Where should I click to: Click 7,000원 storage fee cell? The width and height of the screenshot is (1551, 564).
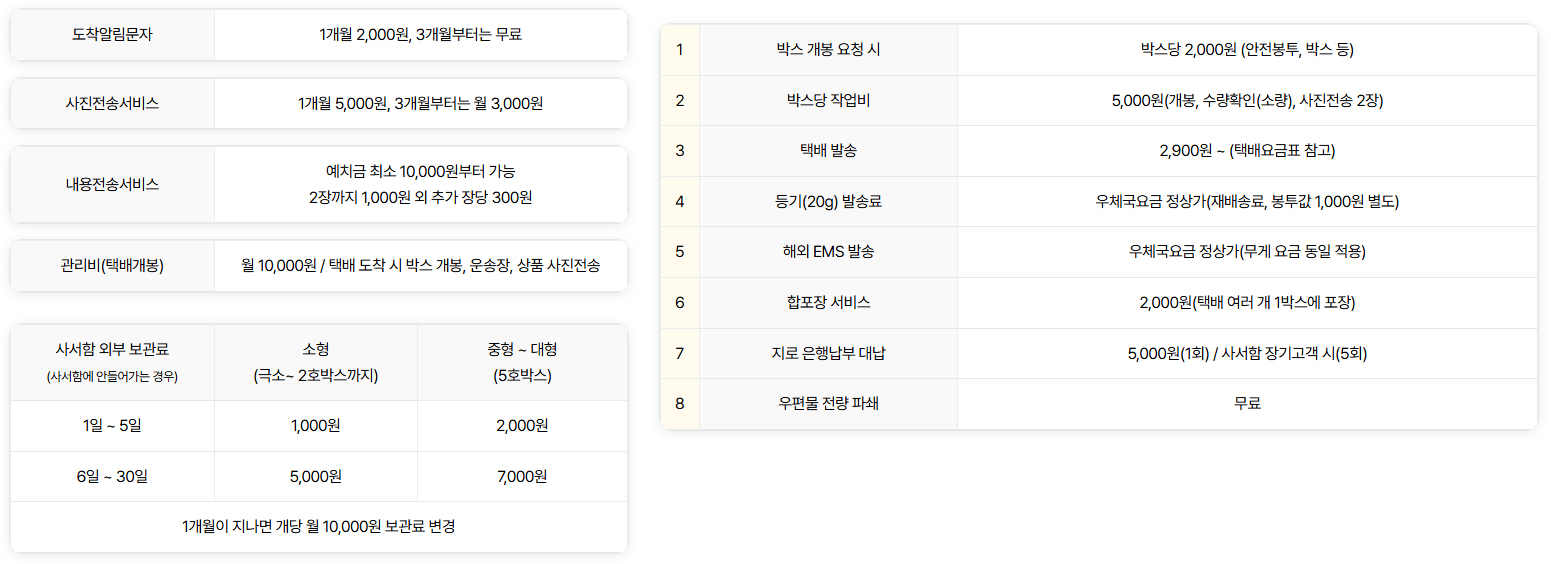pos(522,476)
